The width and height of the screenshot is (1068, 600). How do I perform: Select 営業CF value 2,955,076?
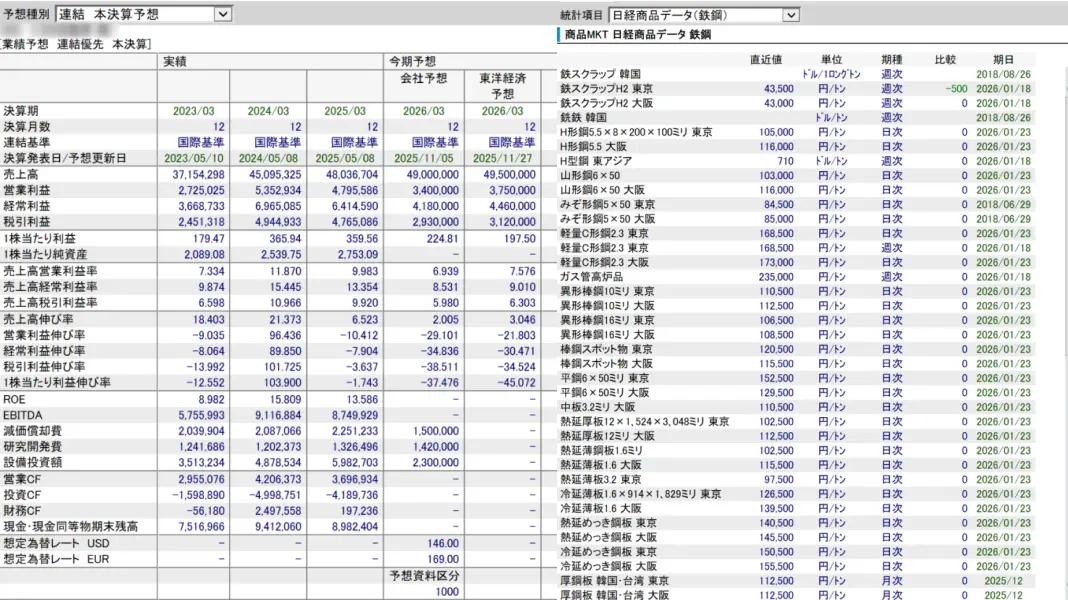pyautogui.click(x=201, y=479)
